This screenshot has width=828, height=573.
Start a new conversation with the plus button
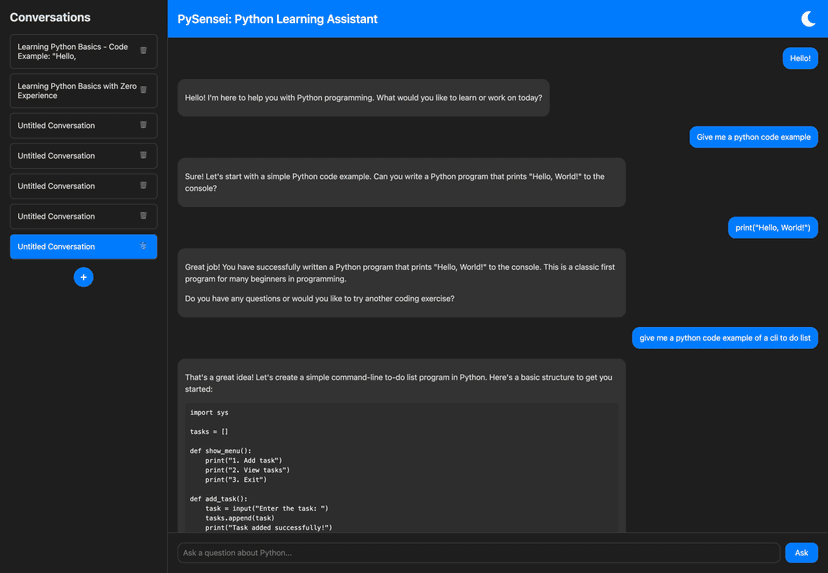click(83, 277)
